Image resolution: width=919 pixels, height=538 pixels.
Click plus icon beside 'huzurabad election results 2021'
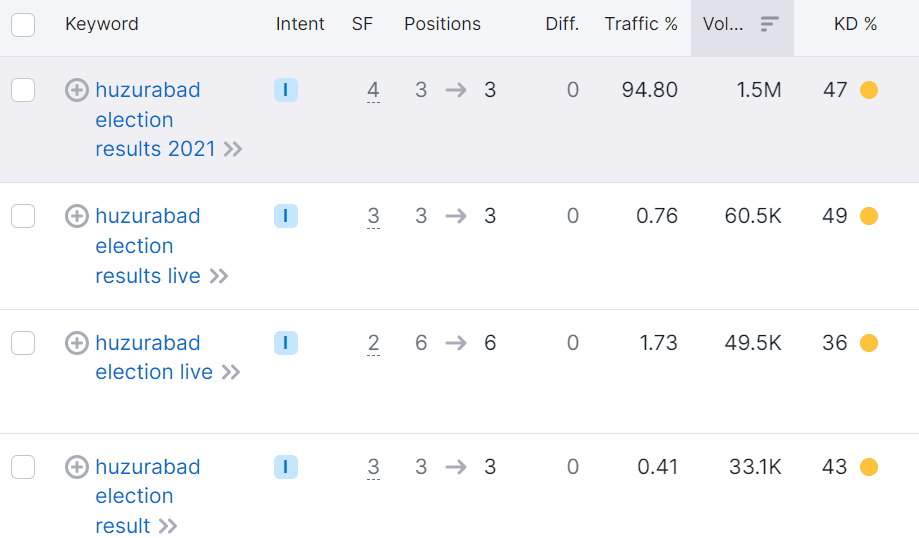tap(76, 91)
